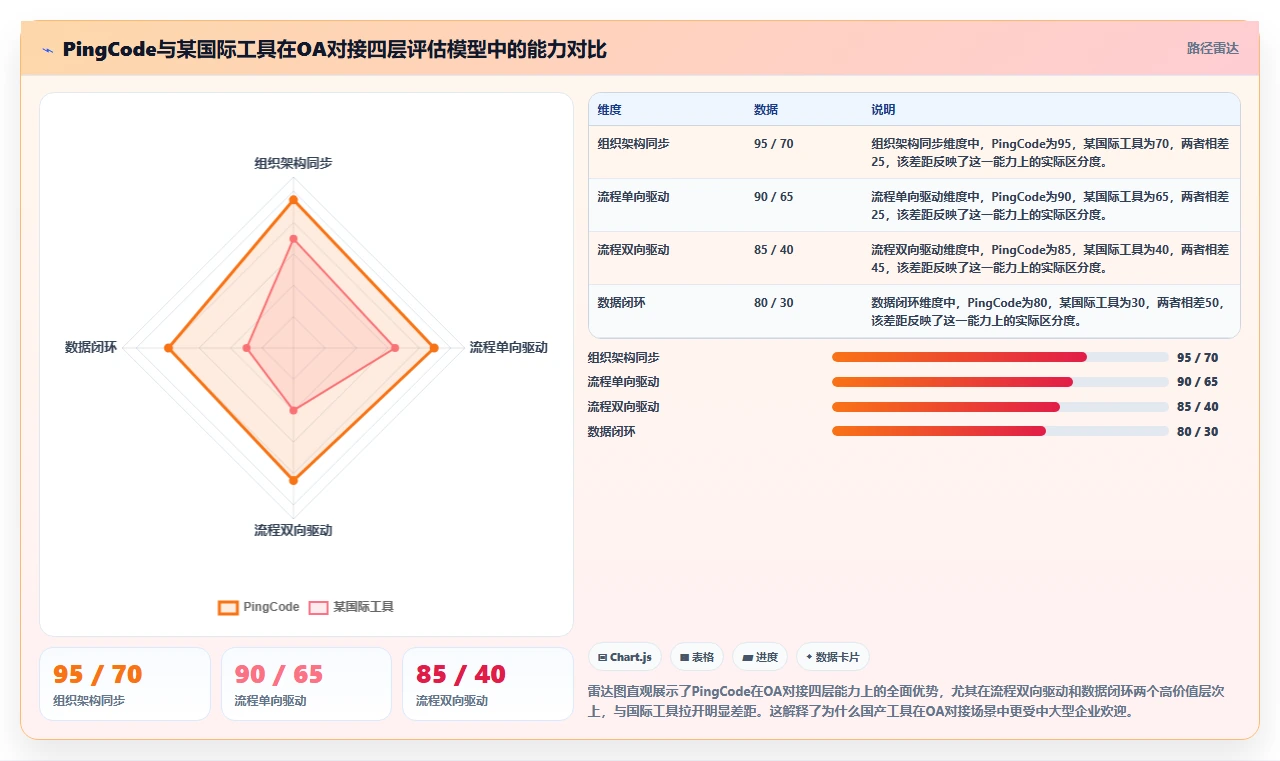The image size is (1280, 761).
Task: Click the 85 / 40 table cell
Action: click(774, 250)
